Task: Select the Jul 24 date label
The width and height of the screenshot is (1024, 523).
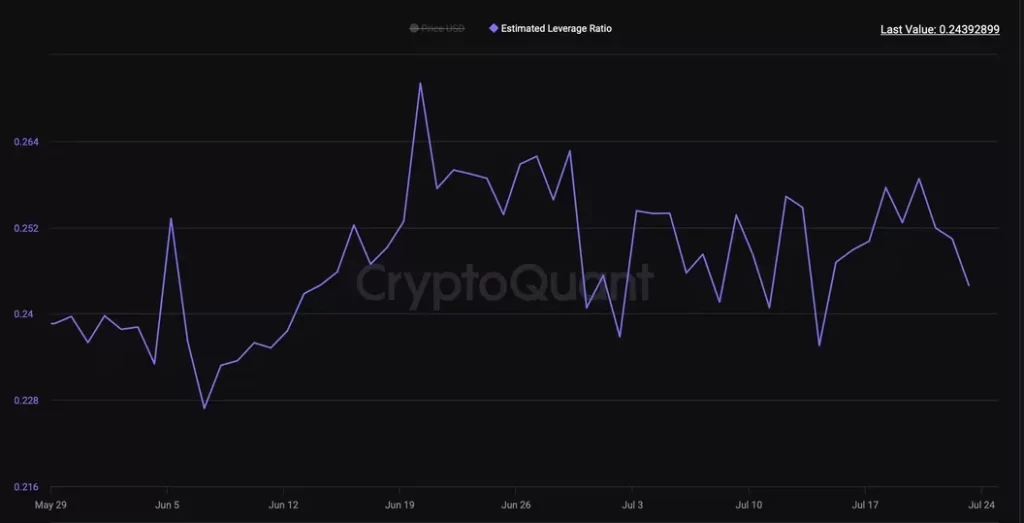Action: (980, 505)
